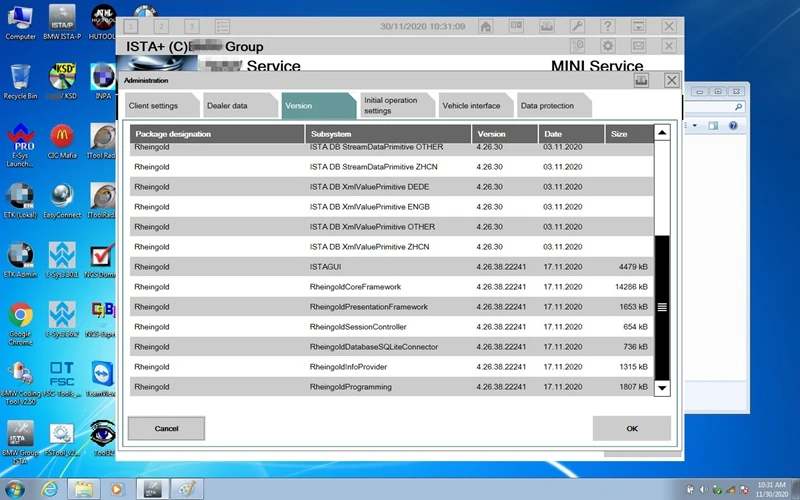The height and width of the screenshot is (500, 800).
Task: Open Recycle Bin on desktop
Action: coord(20,82)
